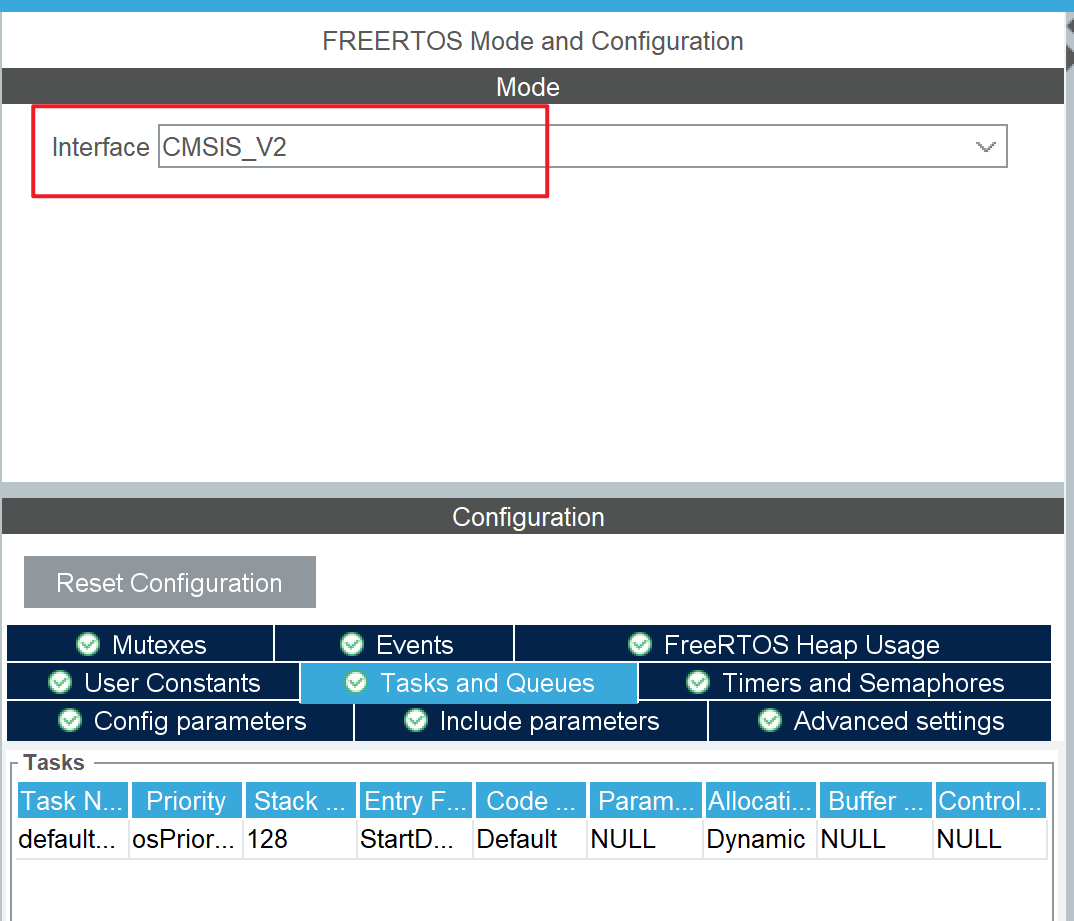Click the green check icon beside Mutexes

tap(88, 644)
